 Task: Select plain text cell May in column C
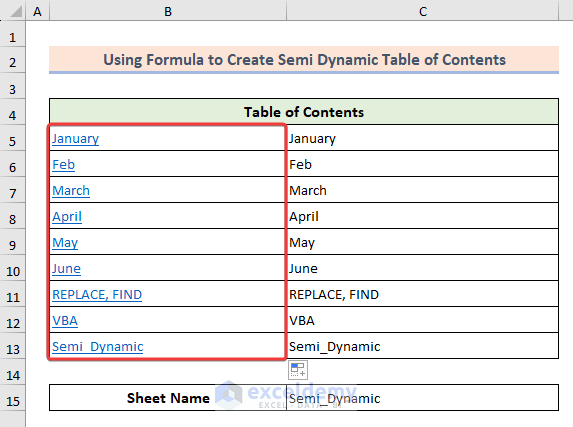coord(423,242)
